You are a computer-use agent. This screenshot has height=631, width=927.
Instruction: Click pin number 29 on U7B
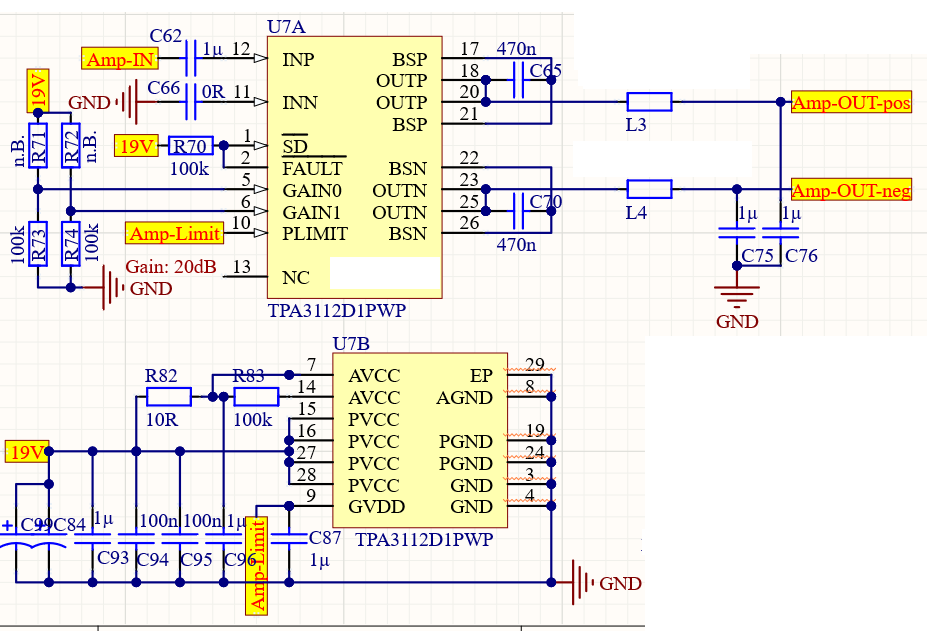[534, 364]
